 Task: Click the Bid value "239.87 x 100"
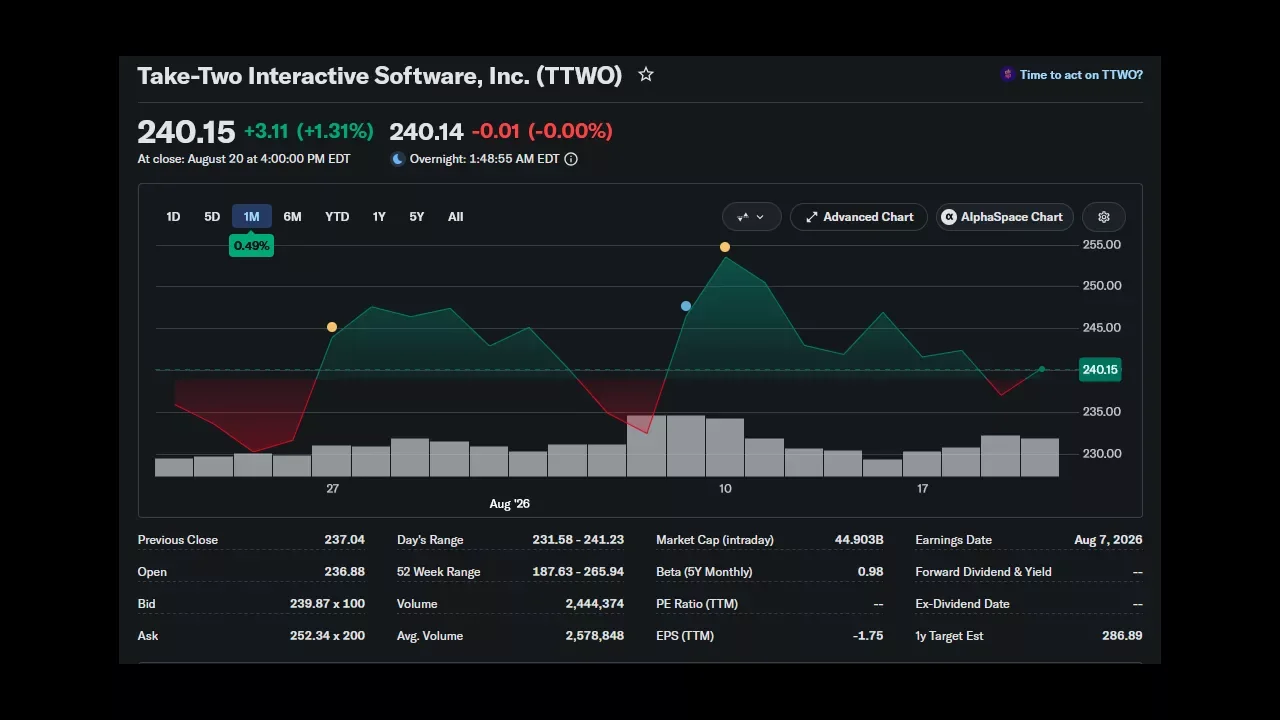[327, 604]
